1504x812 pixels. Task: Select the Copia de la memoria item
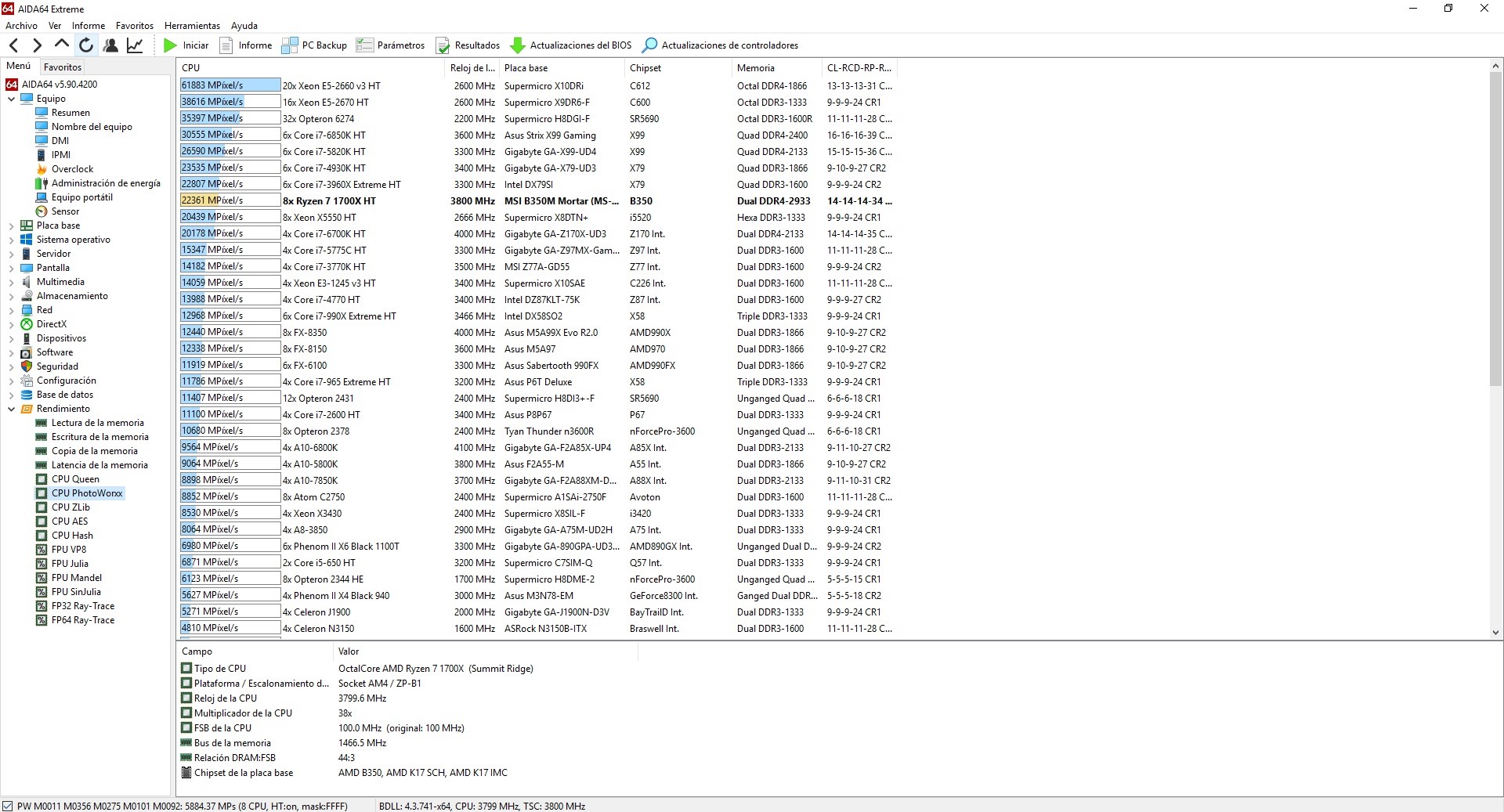coord(95,451)
